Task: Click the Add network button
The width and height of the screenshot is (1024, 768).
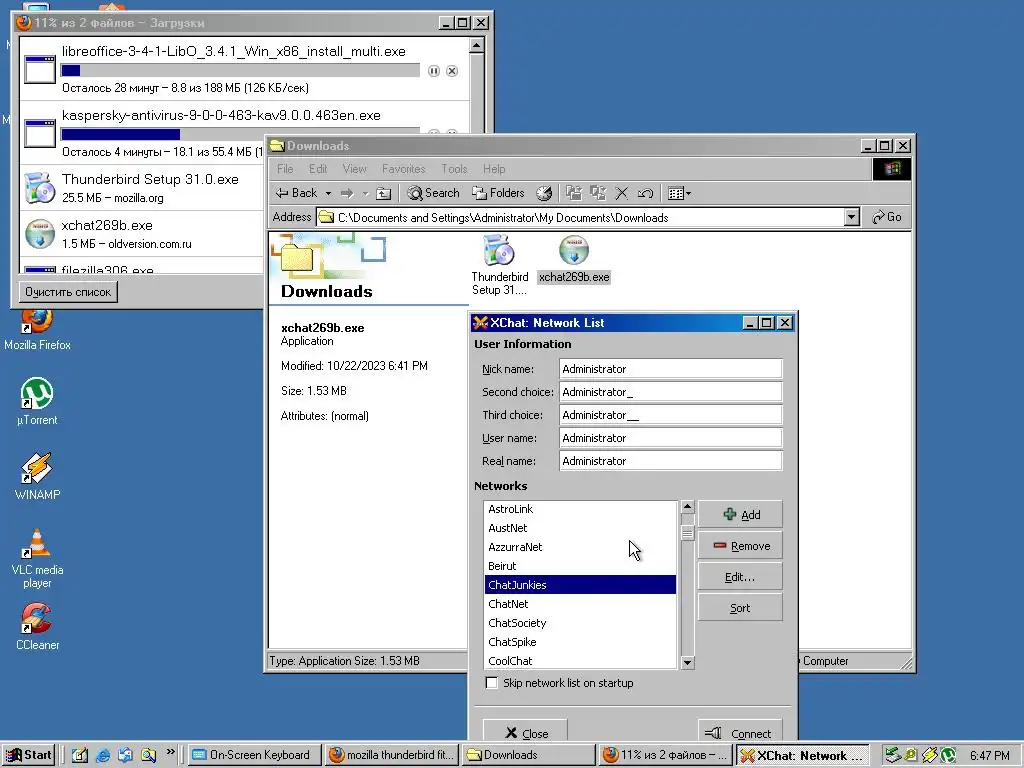Action: tap(740, 515)
